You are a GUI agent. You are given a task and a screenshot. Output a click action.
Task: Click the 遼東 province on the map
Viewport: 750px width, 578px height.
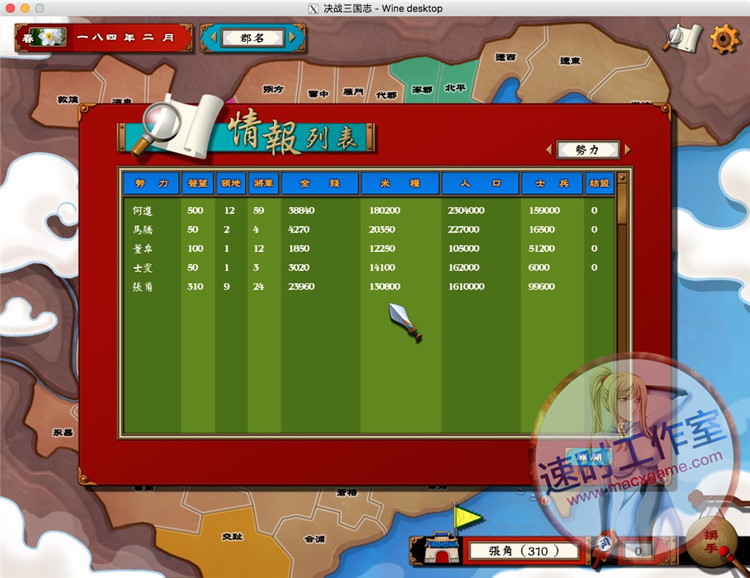click(570, 61)
